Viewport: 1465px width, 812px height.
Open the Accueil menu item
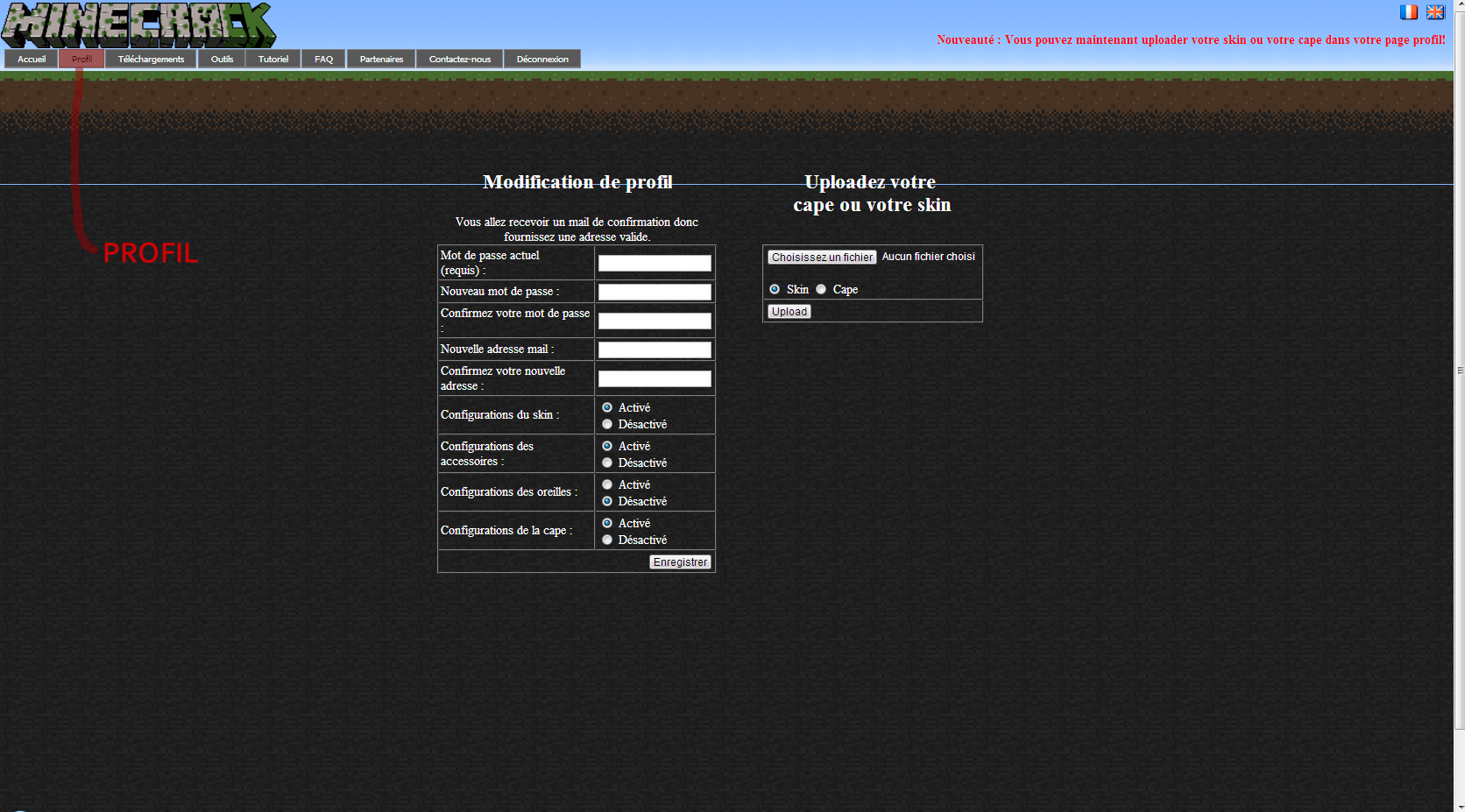tap(32, 60)
